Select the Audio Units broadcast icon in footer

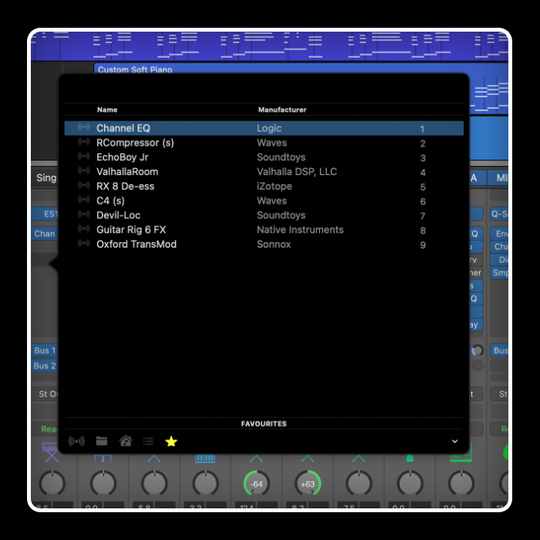[76, 441]
